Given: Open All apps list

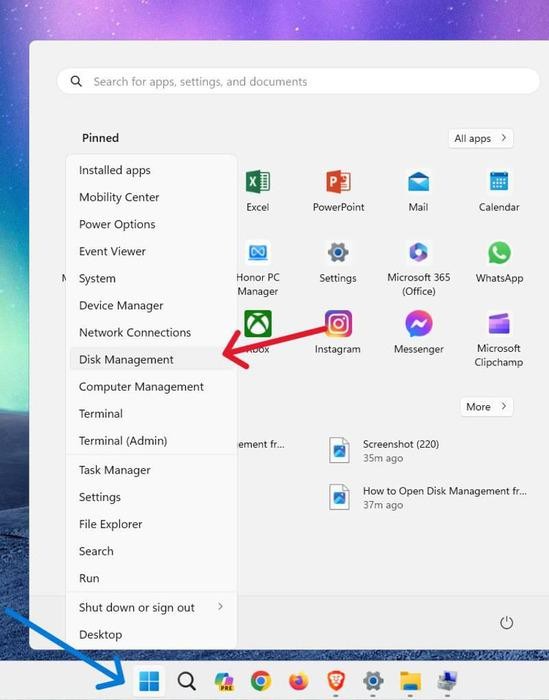Looking at the screenshot, I should pos(481,138).
